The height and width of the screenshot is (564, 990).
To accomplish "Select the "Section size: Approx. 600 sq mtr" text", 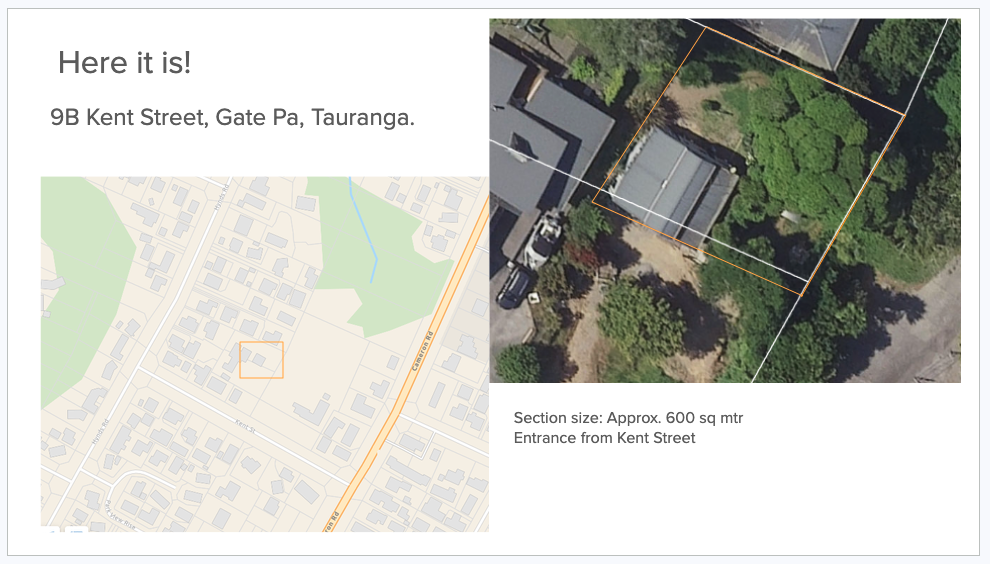I will pos(628,418).
